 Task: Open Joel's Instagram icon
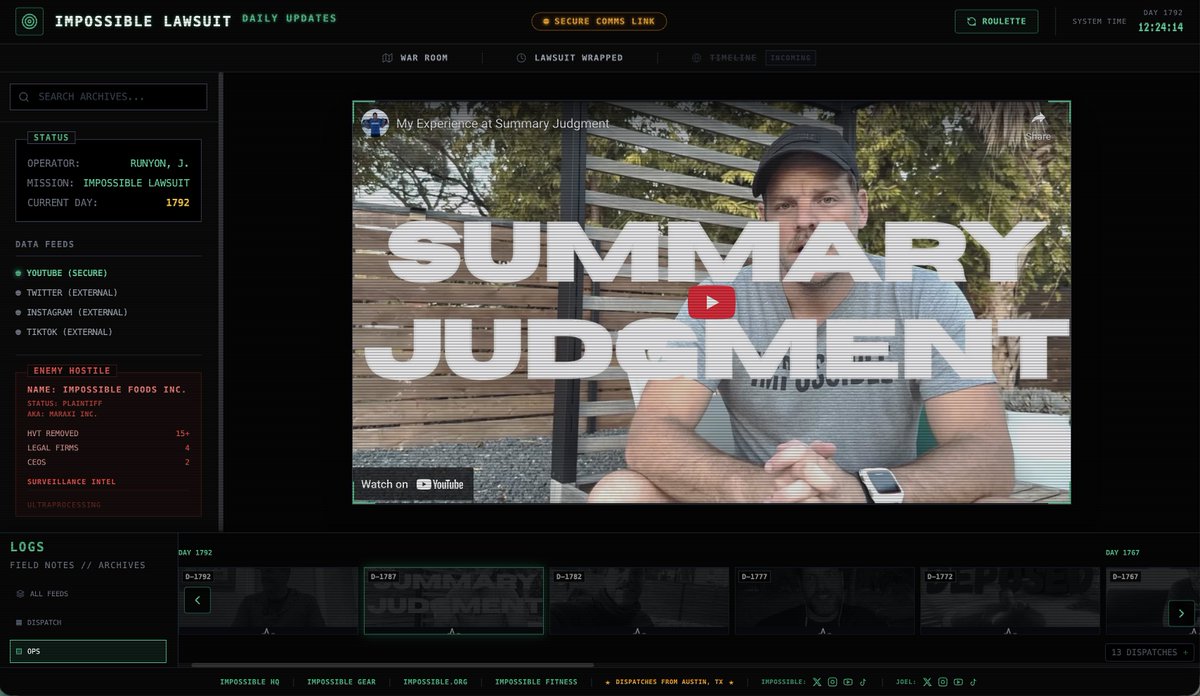pos(943,682)
